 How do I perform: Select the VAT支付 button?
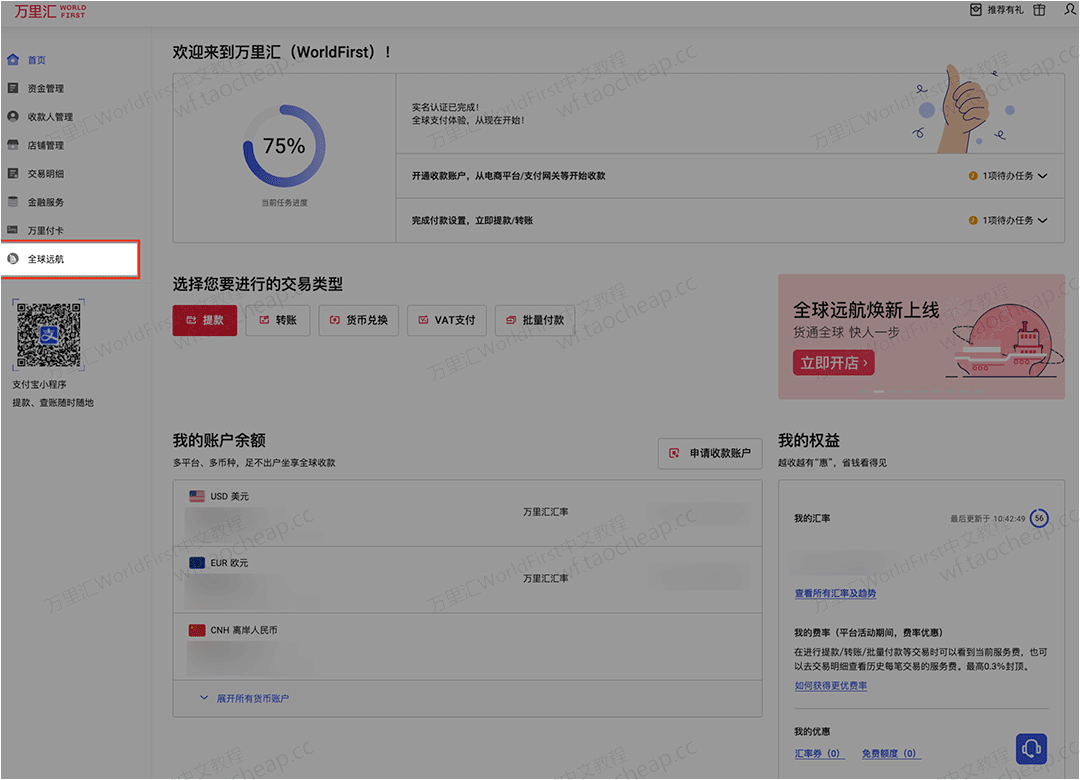(x=446, y=320)
